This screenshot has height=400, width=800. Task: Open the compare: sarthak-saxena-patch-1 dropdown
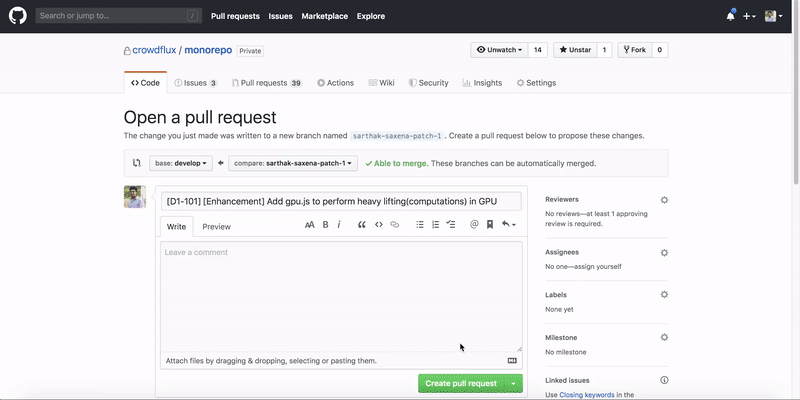(293, 163)
